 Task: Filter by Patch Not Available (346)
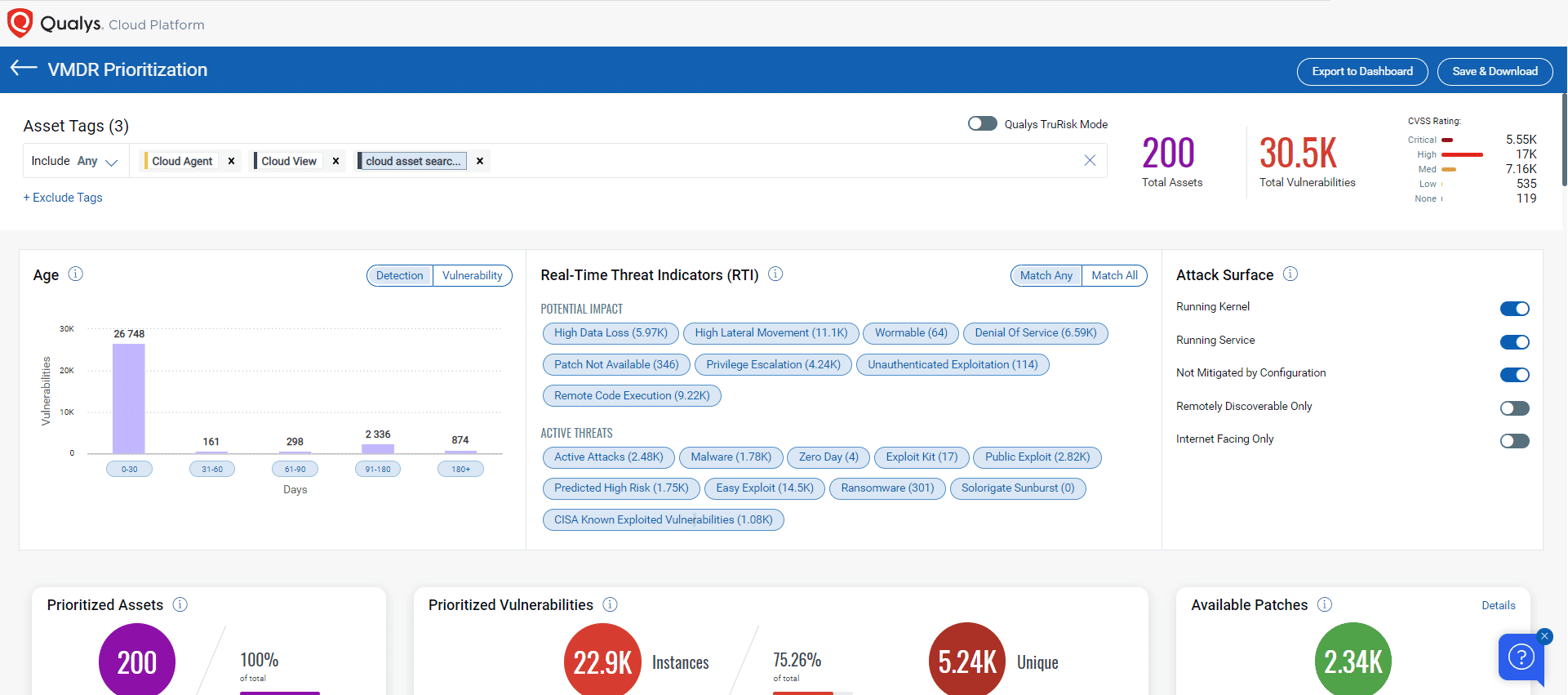click(616, 365)
